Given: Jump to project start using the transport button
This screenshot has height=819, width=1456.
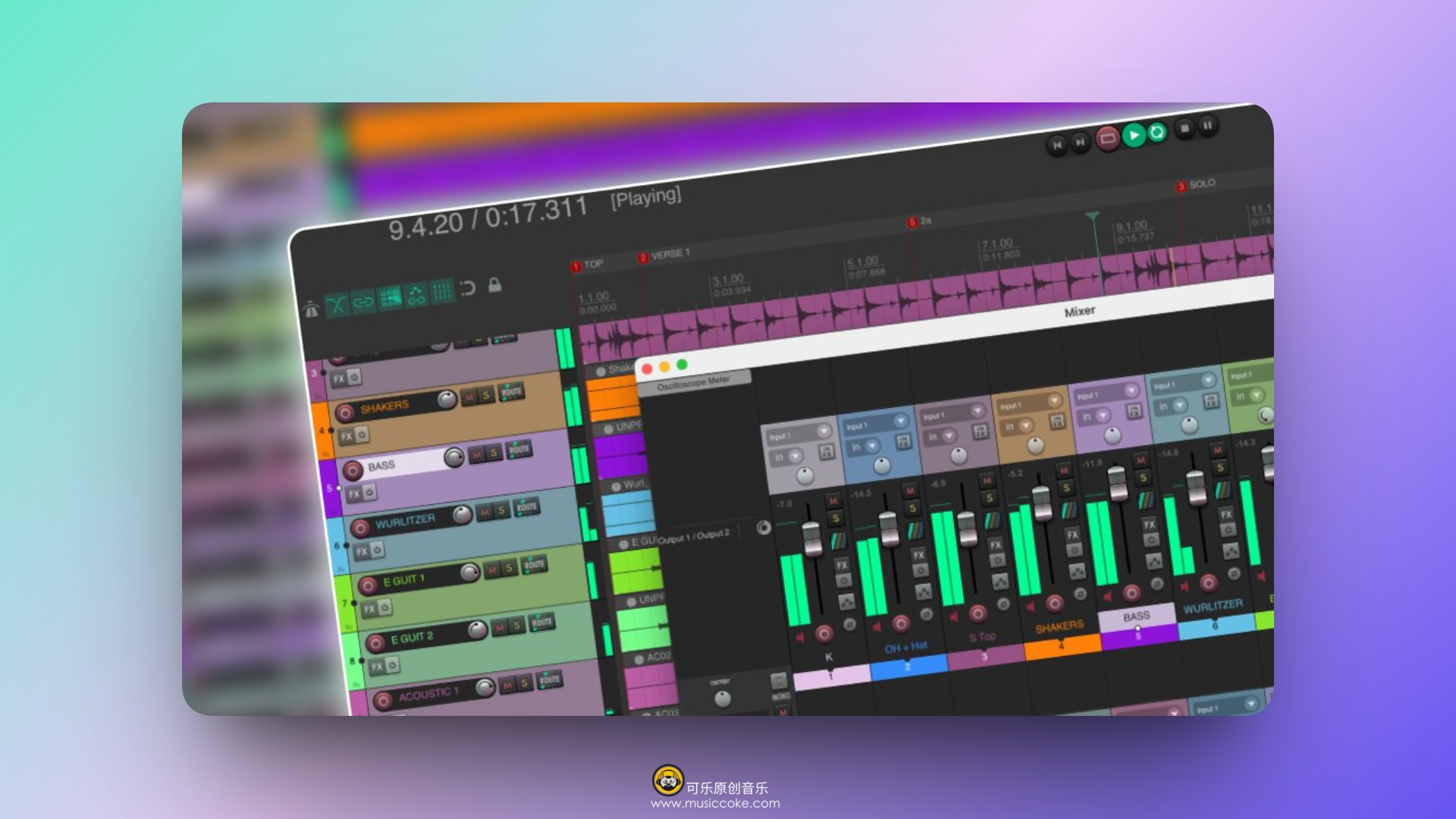Looking at the screenshot, I should [x=1057, y=144].
